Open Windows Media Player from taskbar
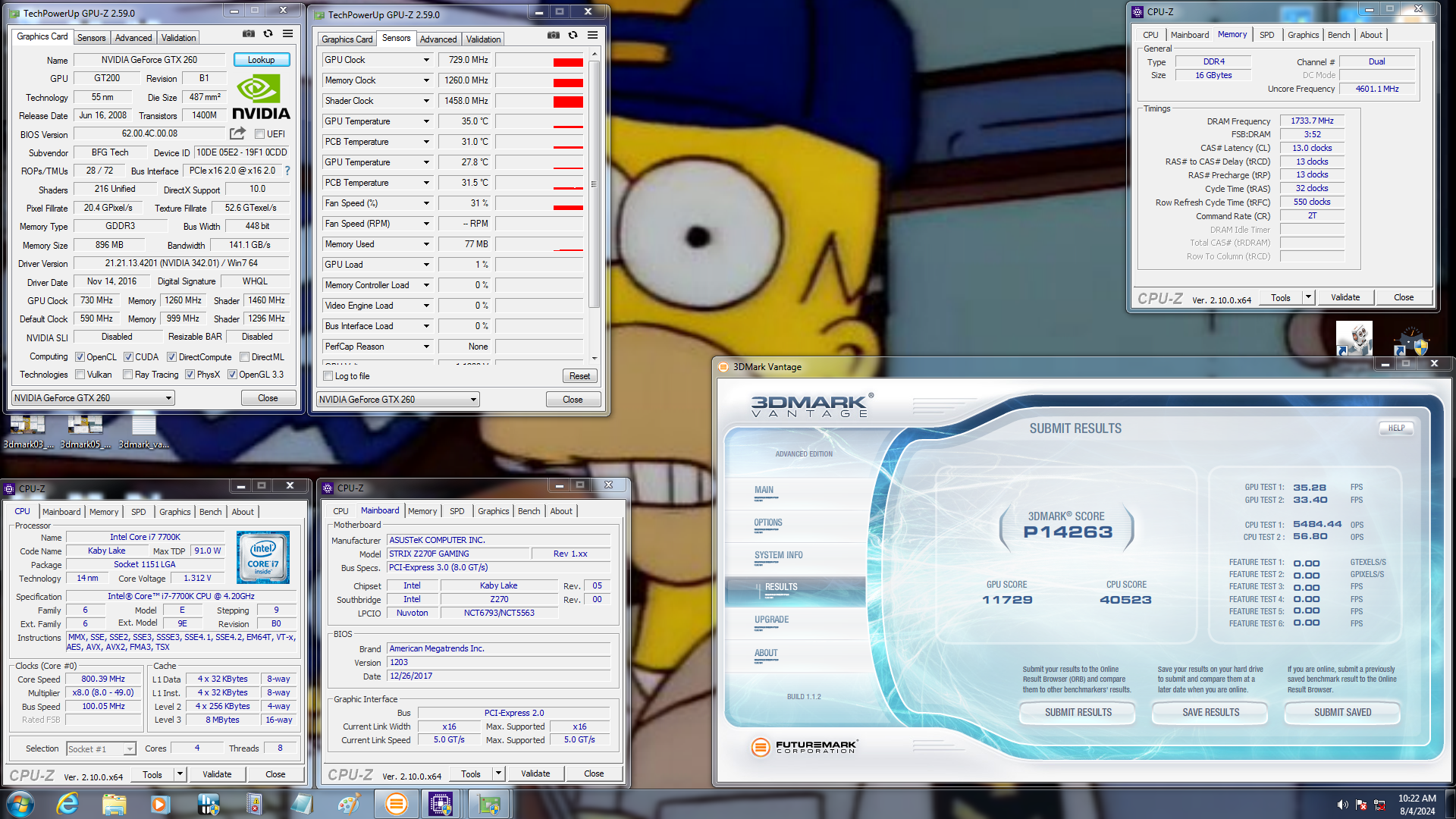Screen dimensions: 1456x819 coord(160,804)
